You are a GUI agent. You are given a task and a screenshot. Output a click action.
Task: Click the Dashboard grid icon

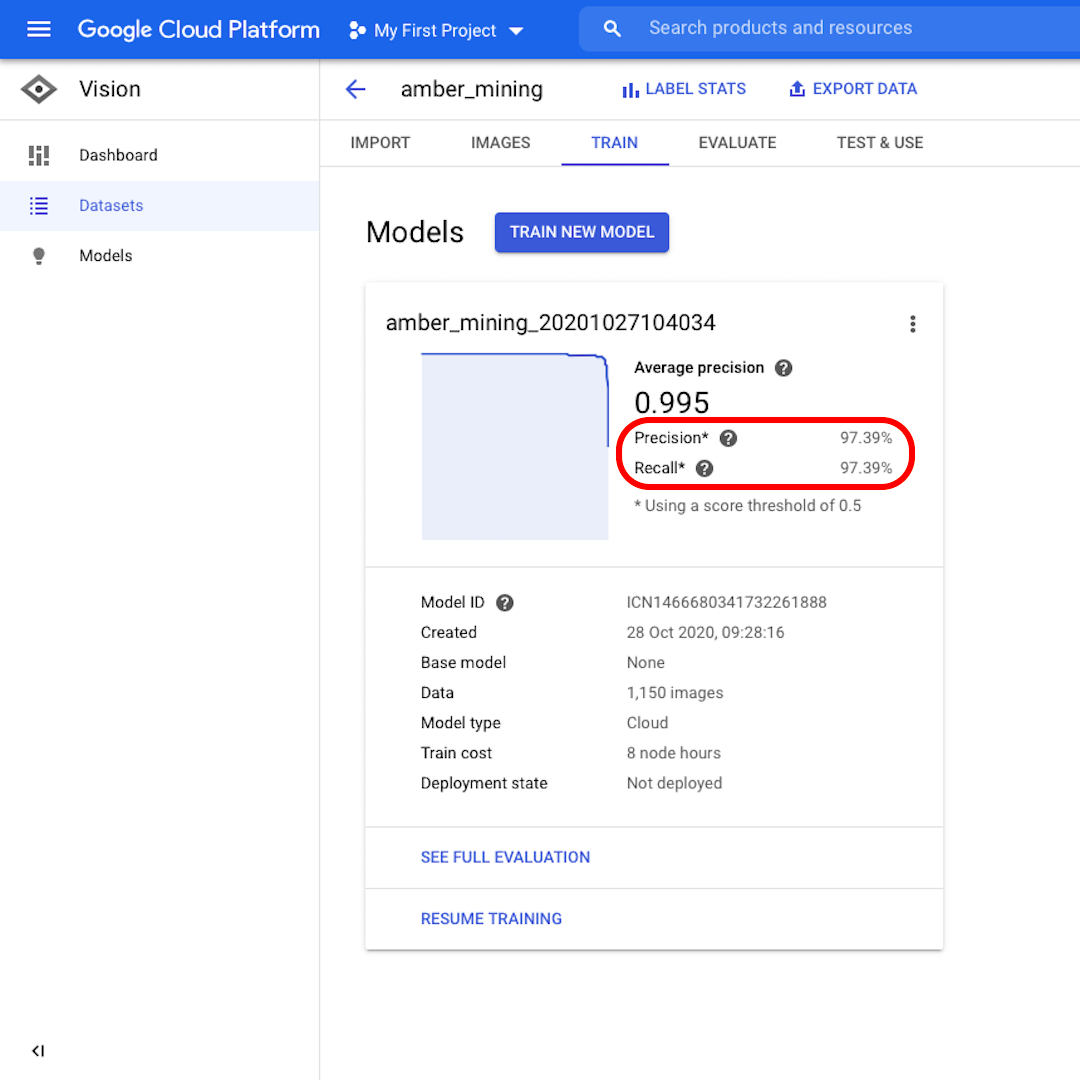click(39, 155)
